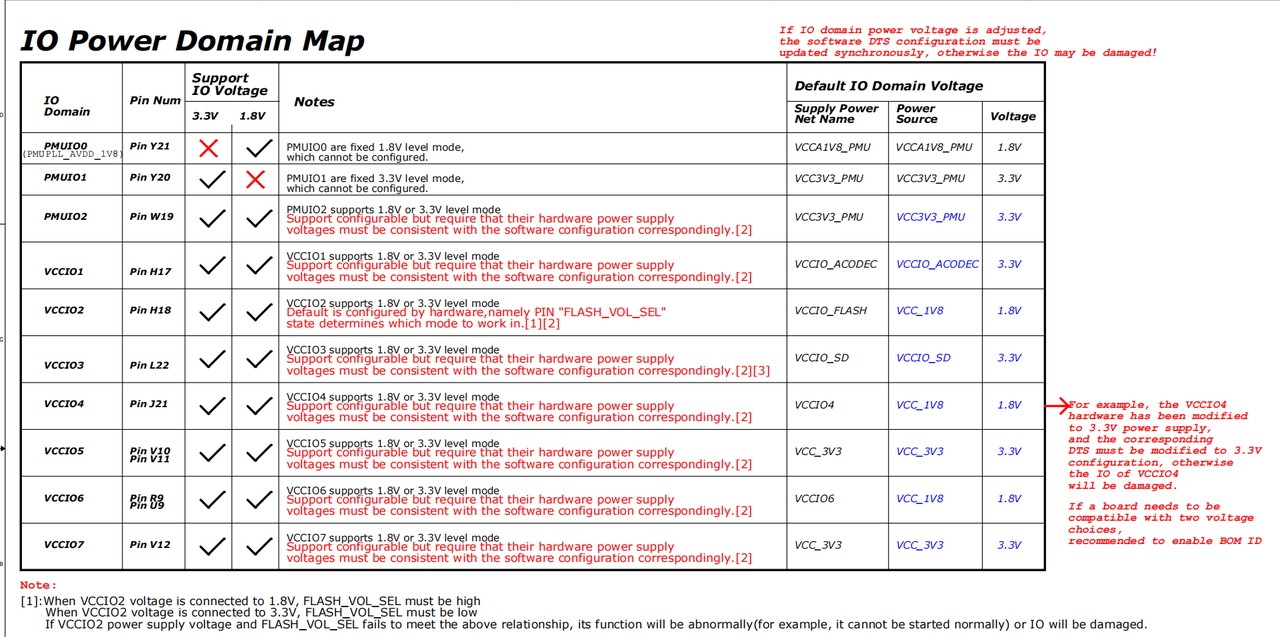
Task: Click the PMUIO1 3.3V check mark
Action: click(x=212, y=180)
